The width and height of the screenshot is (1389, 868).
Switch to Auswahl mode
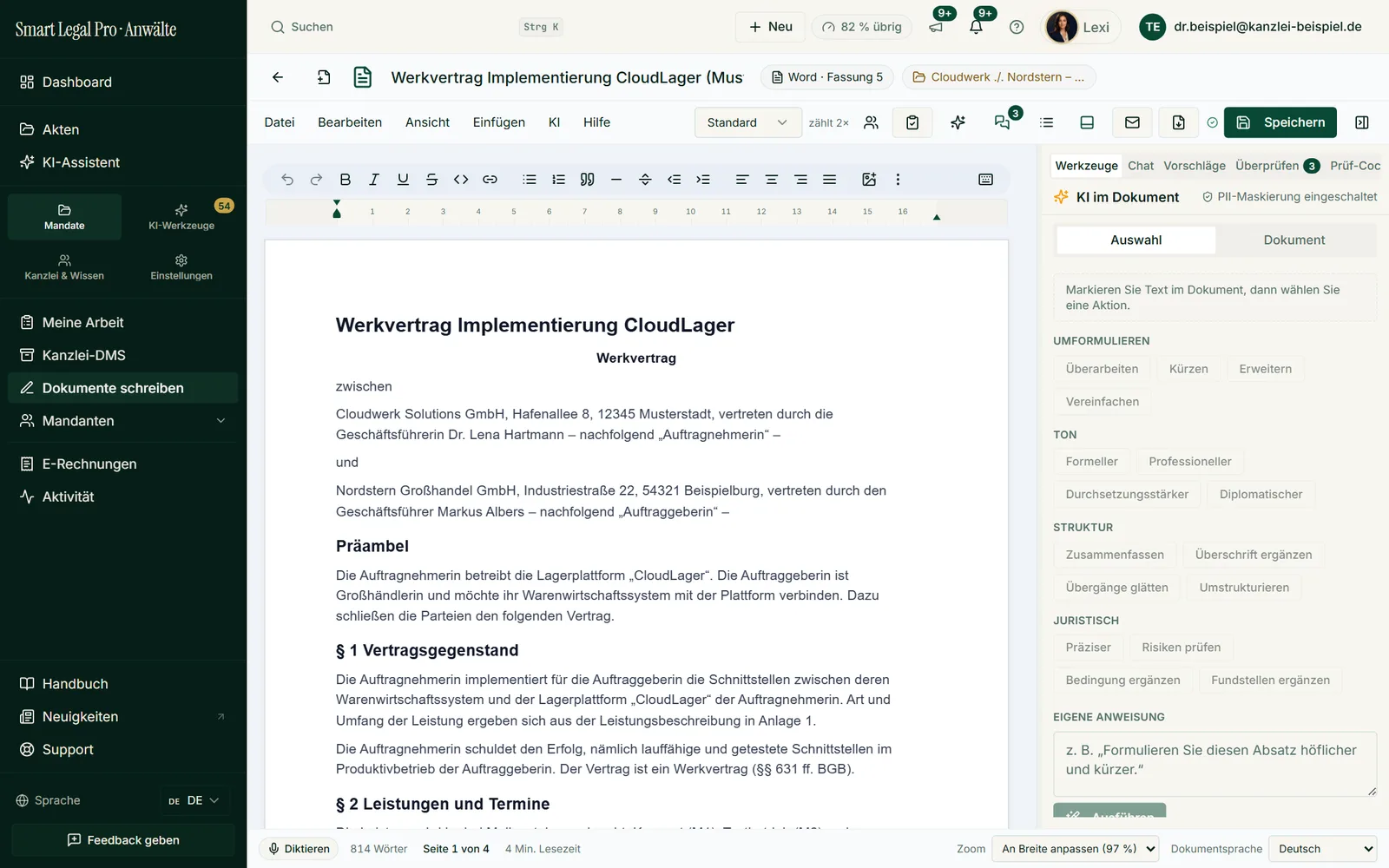coord(1136,240)
